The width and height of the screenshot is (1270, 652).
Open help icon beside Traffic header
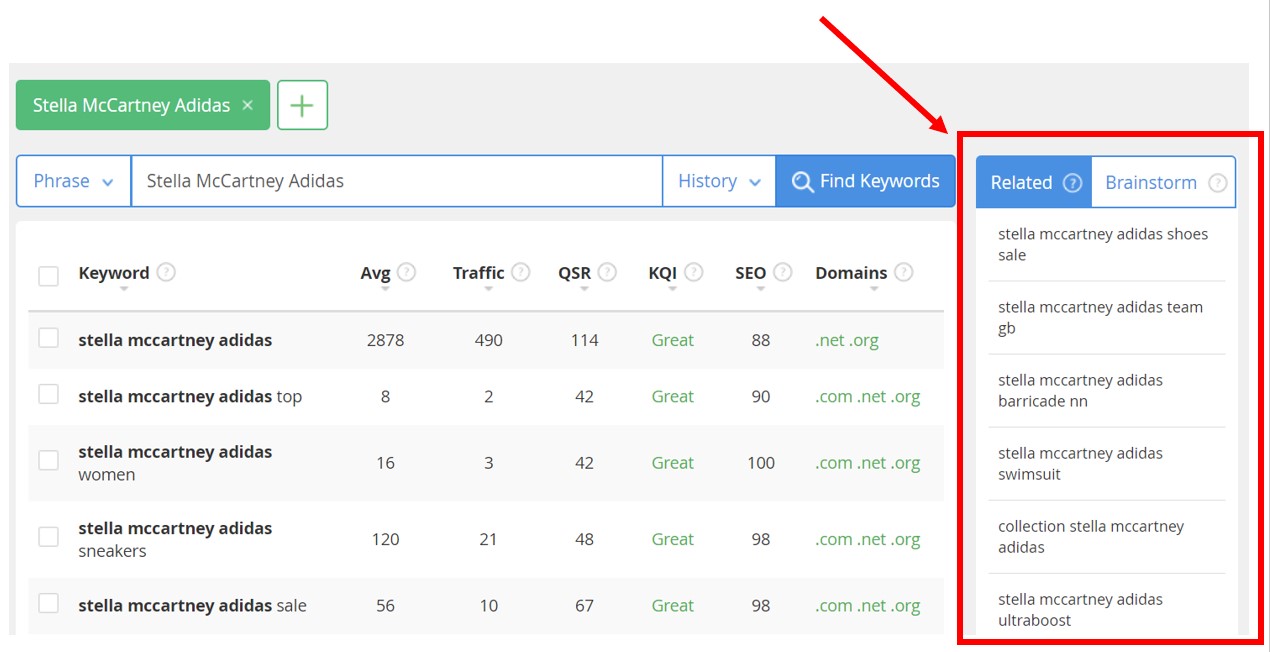(x=521, y=272)
